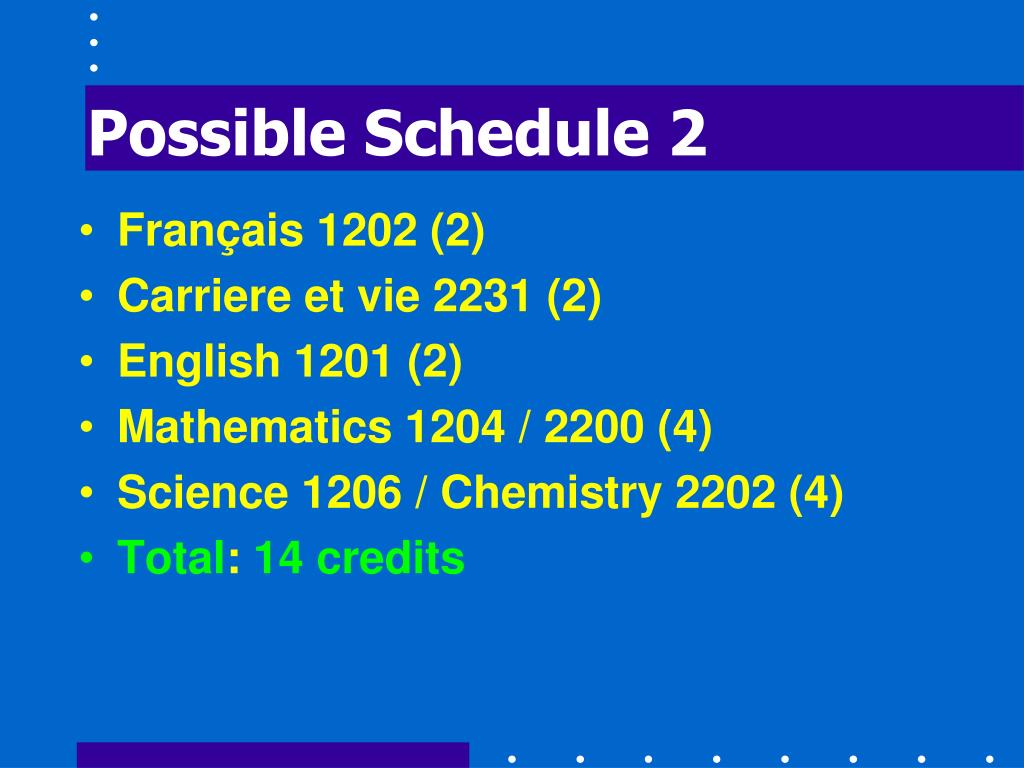Click the bullet dot before English 1201

pyautogui.click(x=87, y=362)
